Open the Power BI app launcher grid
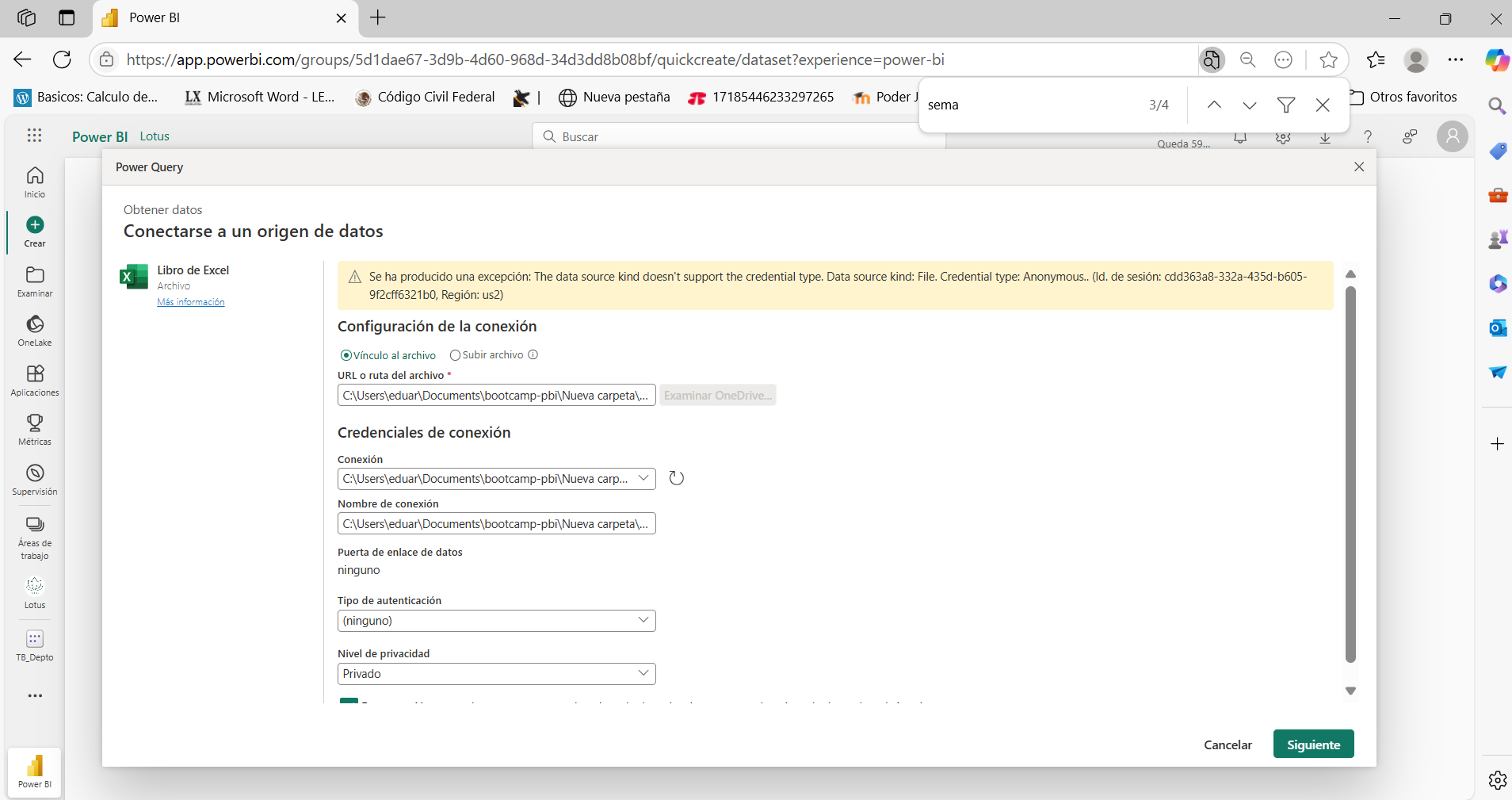The height and width of the screenshot is (800, 1512). coord(34,136)
